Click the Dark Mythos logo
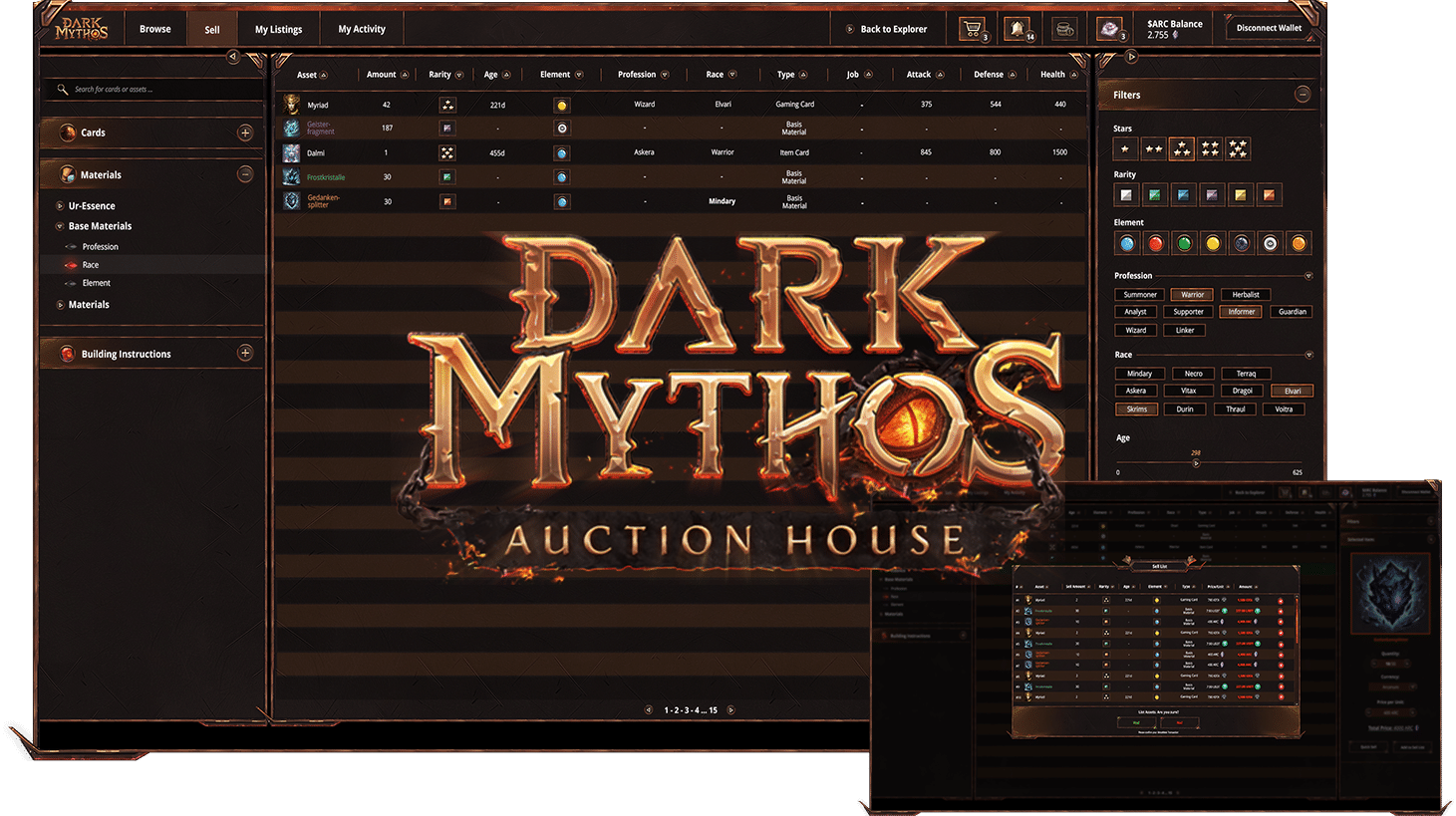 82,29
